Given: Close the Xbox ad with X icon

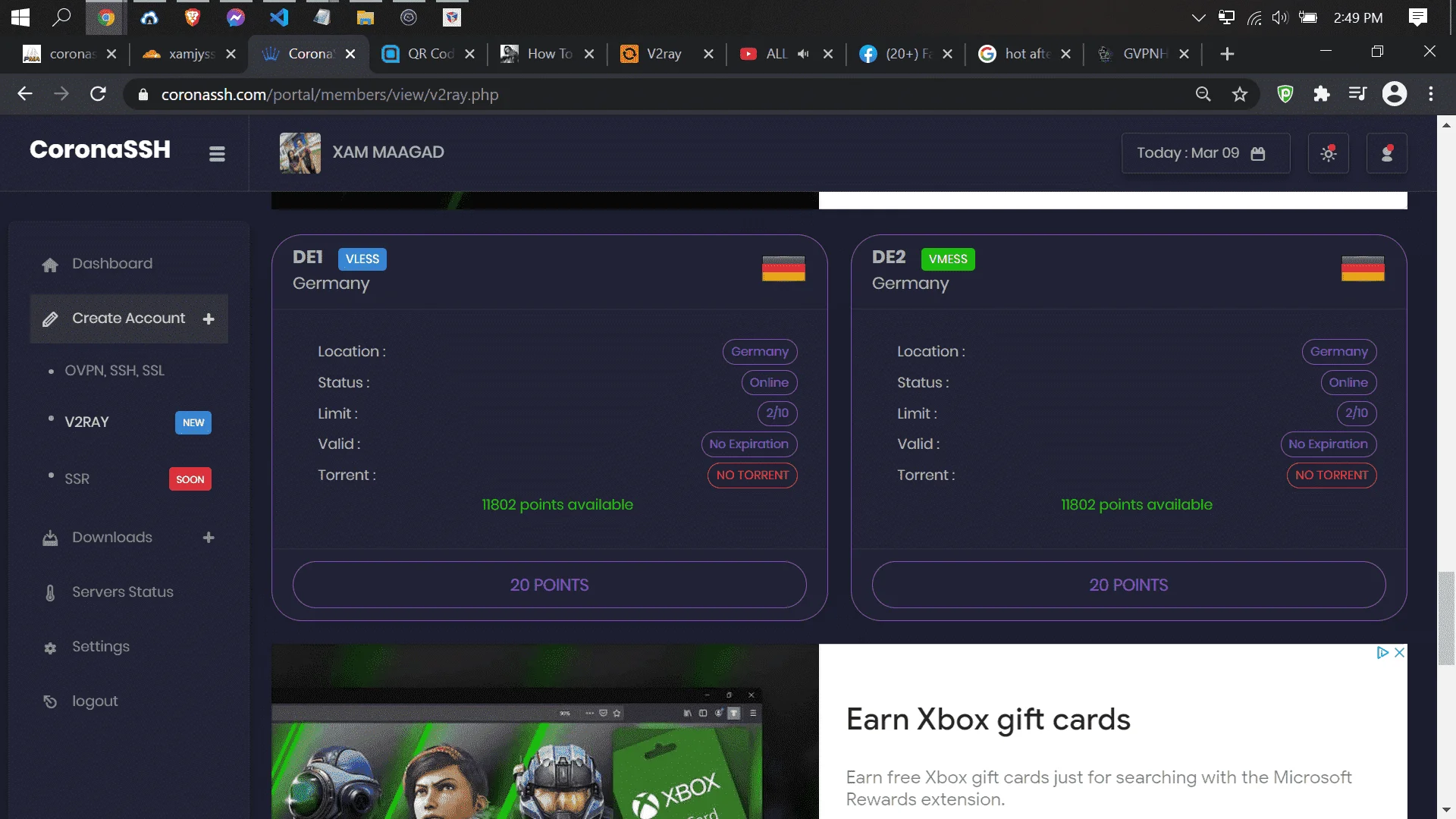Looking at the screenshot, I should (x=1399, y=652).
